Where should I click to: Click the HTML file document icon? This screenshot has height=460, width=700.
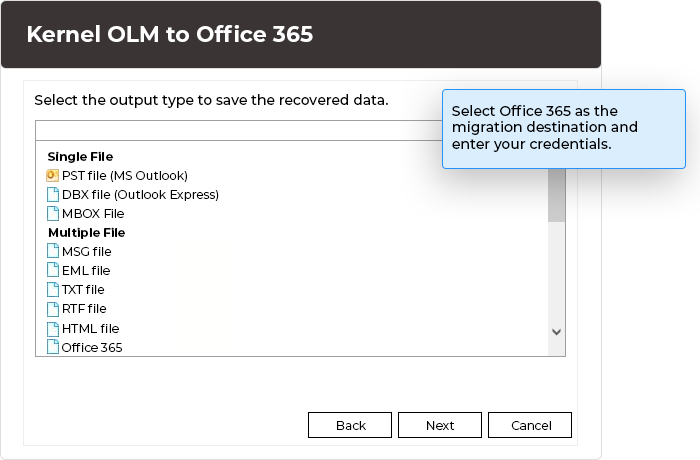pos(53,329)
